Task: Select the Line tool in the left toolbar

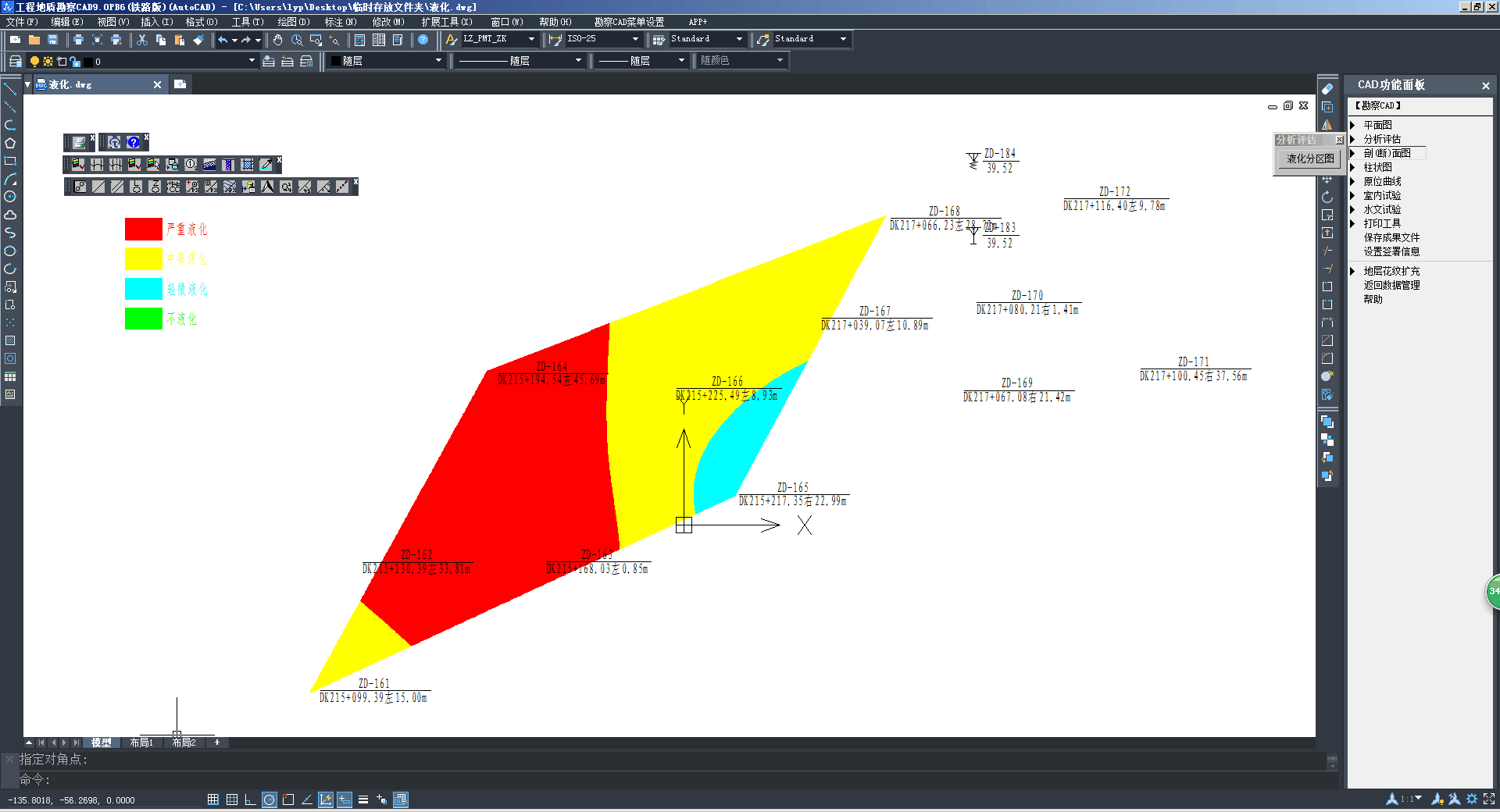Action: [10, 89]
